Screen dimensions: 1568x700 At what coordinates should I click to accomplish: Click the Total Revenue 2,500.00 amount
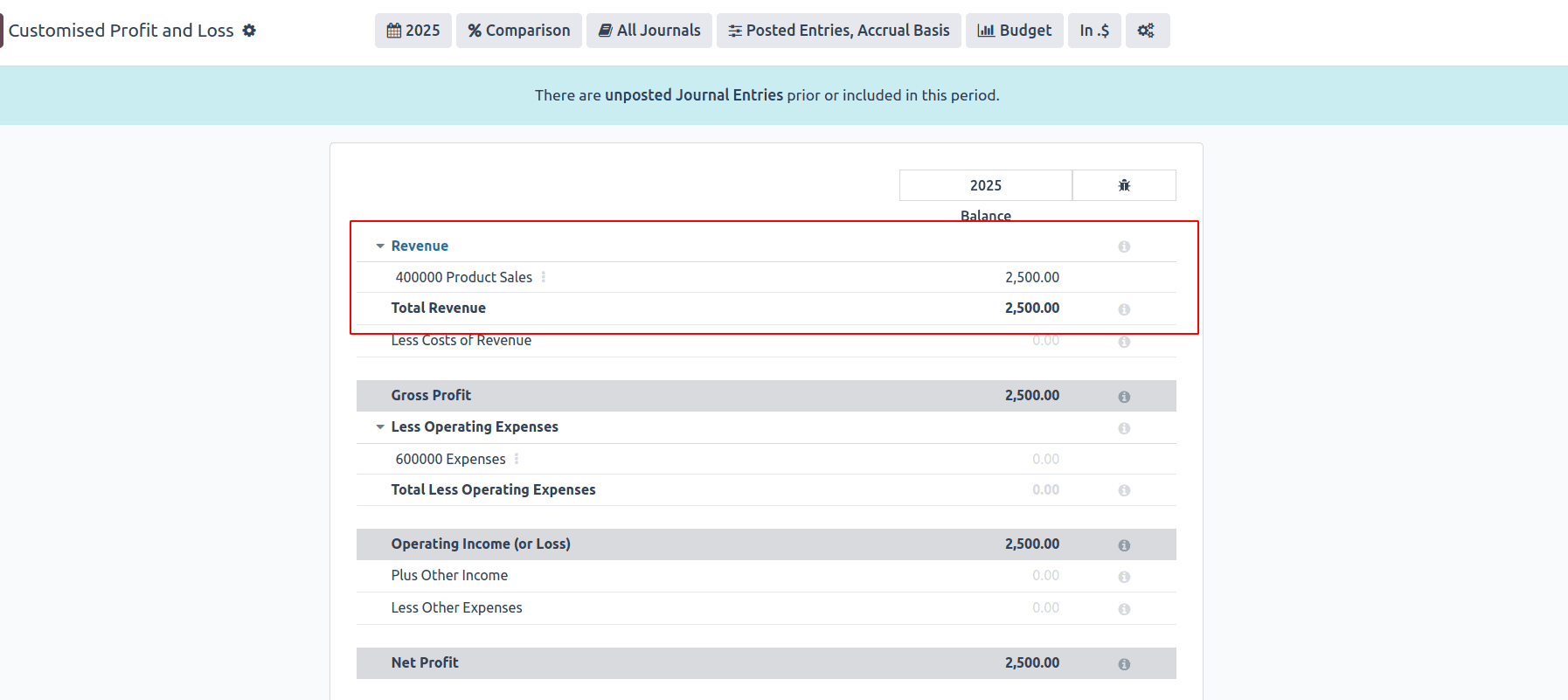(x=1032, y=308)
